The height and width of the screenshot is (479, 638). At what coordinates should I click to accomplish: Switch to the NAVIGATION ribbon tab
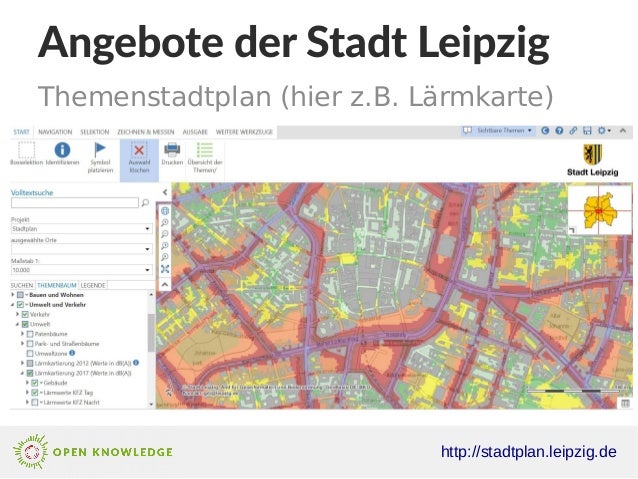coord(55,132)
